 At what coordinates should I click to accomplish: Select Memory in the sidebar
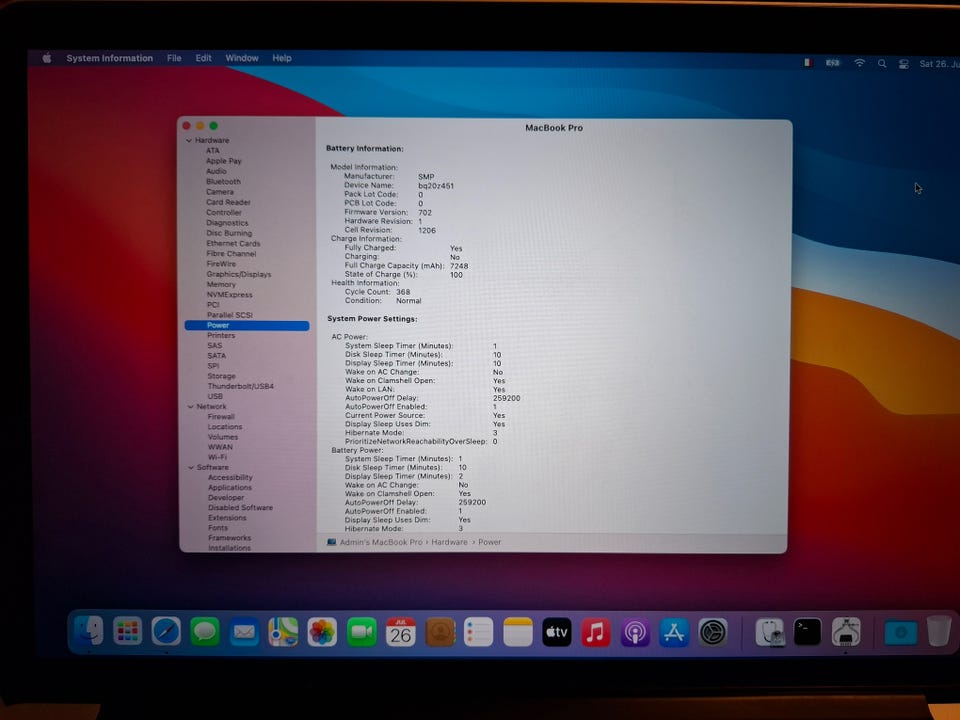tap(221, 285)
